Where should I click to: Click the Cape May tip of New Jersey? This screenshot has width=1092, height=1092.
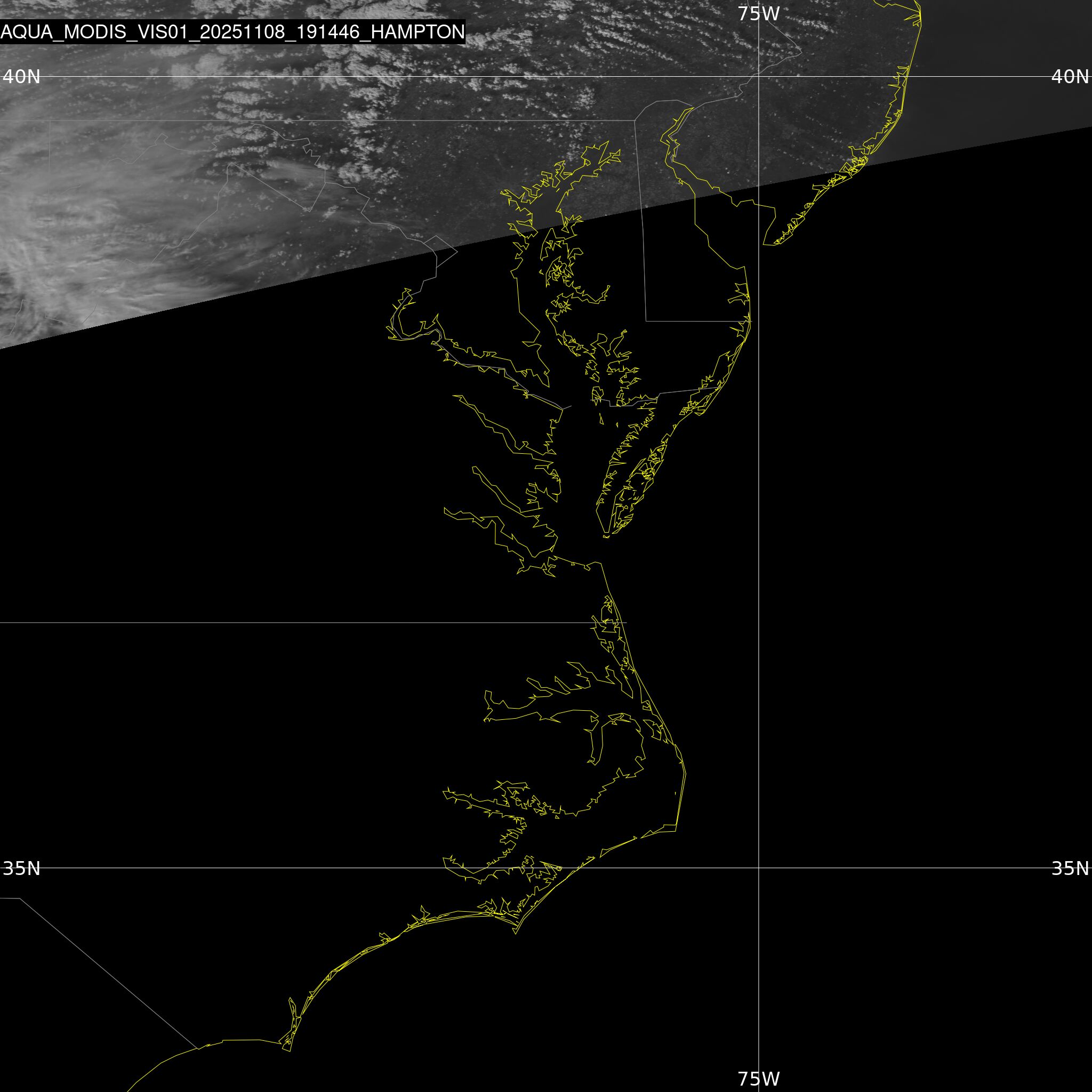coord(765,244)
